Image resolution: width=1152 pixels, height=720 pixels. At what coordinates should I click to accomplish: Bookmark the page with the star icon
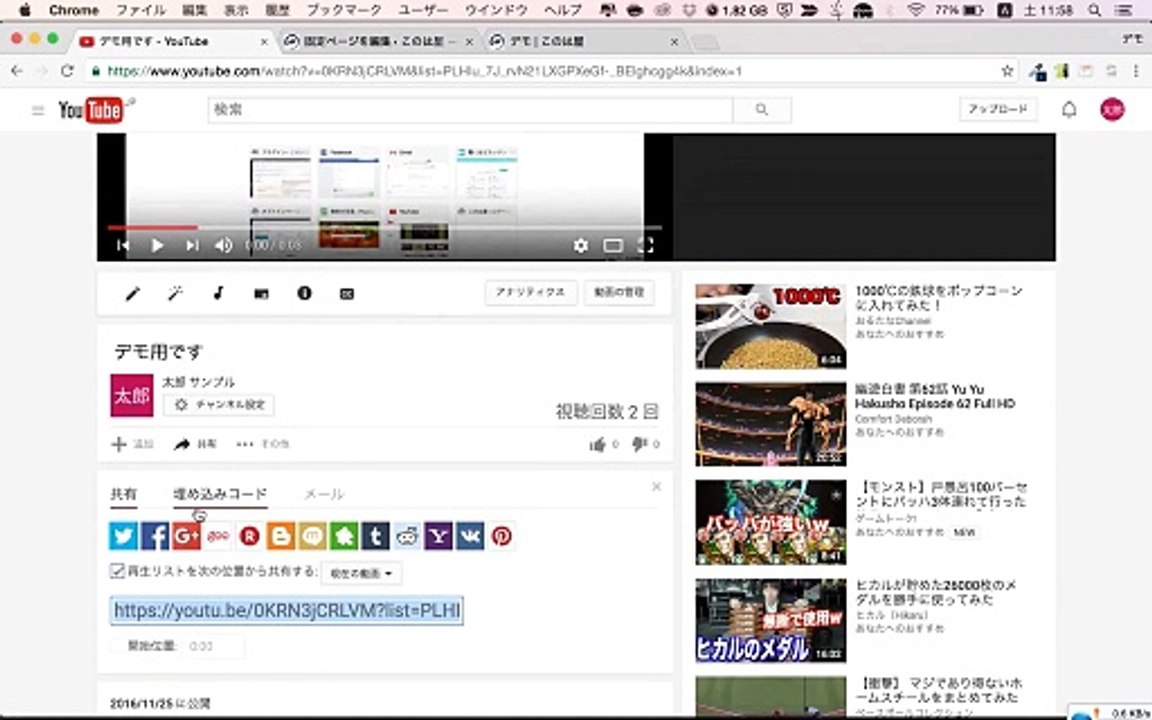tap(1007, 71)
